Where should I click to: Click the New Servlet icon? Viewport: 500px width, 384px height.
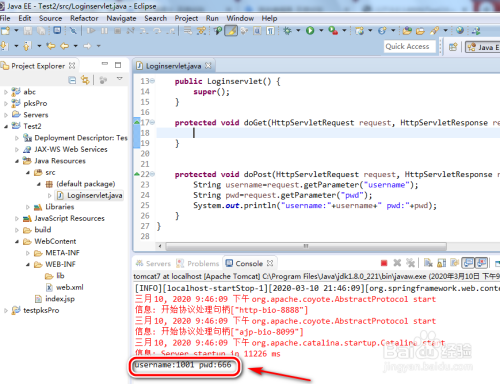(x=382, y=31)
